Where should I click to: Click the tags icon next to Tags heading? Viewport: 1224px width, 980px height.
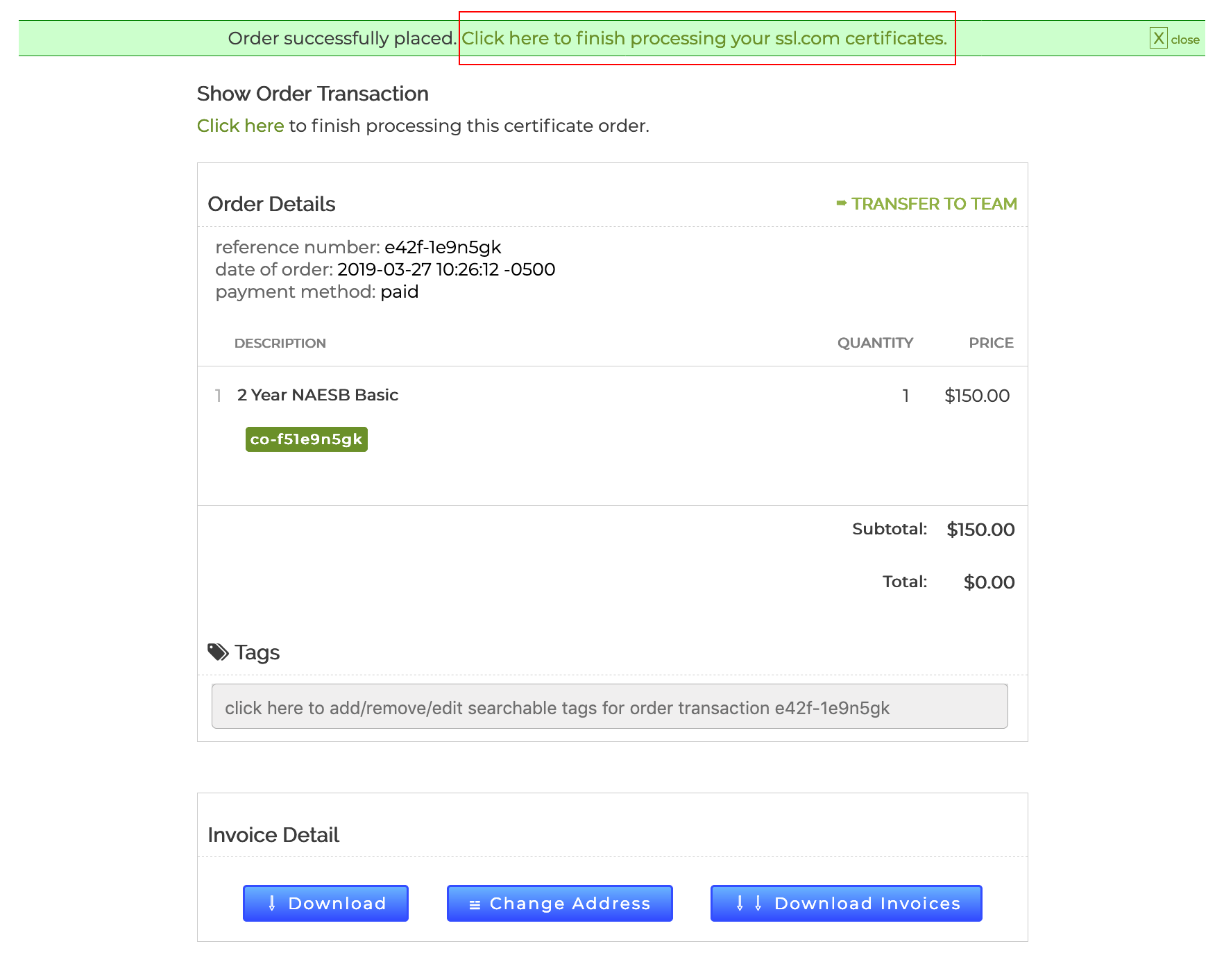[x=218, y=652]
